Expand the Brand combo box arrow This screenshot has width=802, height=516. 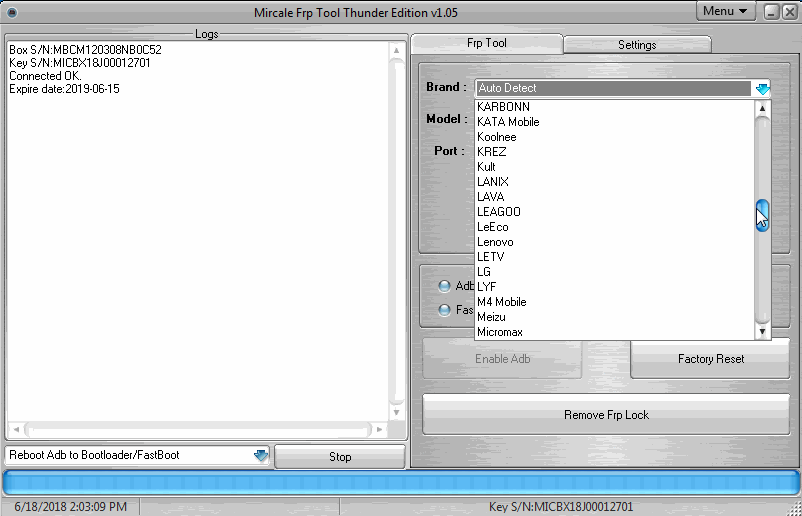coord(762,88)
